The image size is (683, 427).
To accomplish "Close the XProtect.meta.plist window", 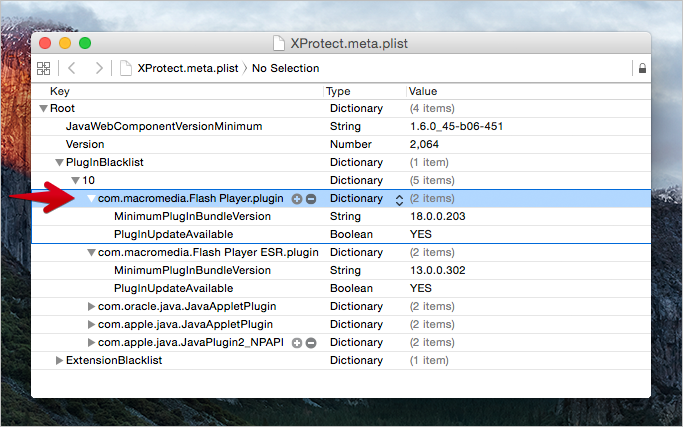I will click(45, 43).
